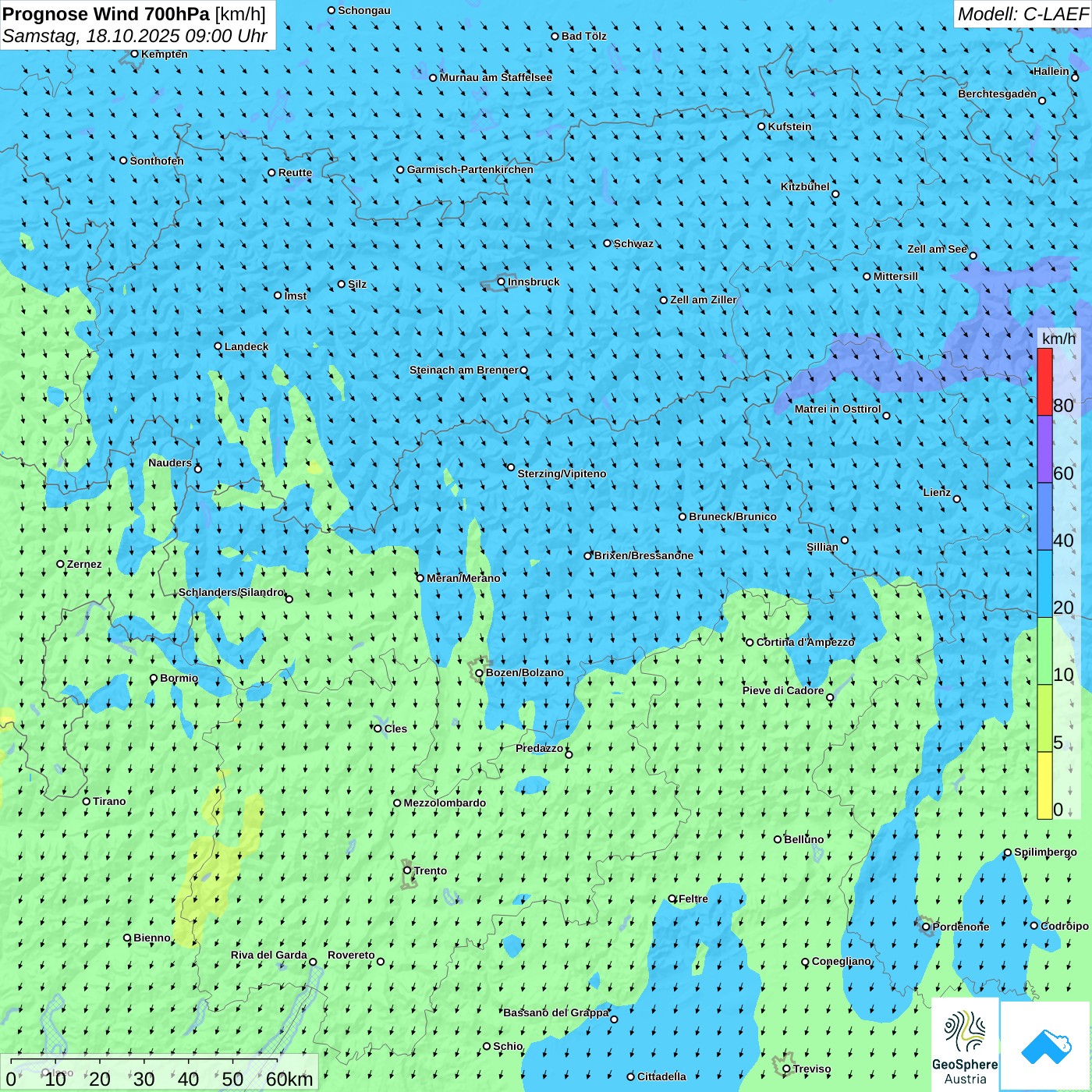Viewport: 1092px width, 1092px height.
Task: Click the Tirano label
Action: coord(109,801)
